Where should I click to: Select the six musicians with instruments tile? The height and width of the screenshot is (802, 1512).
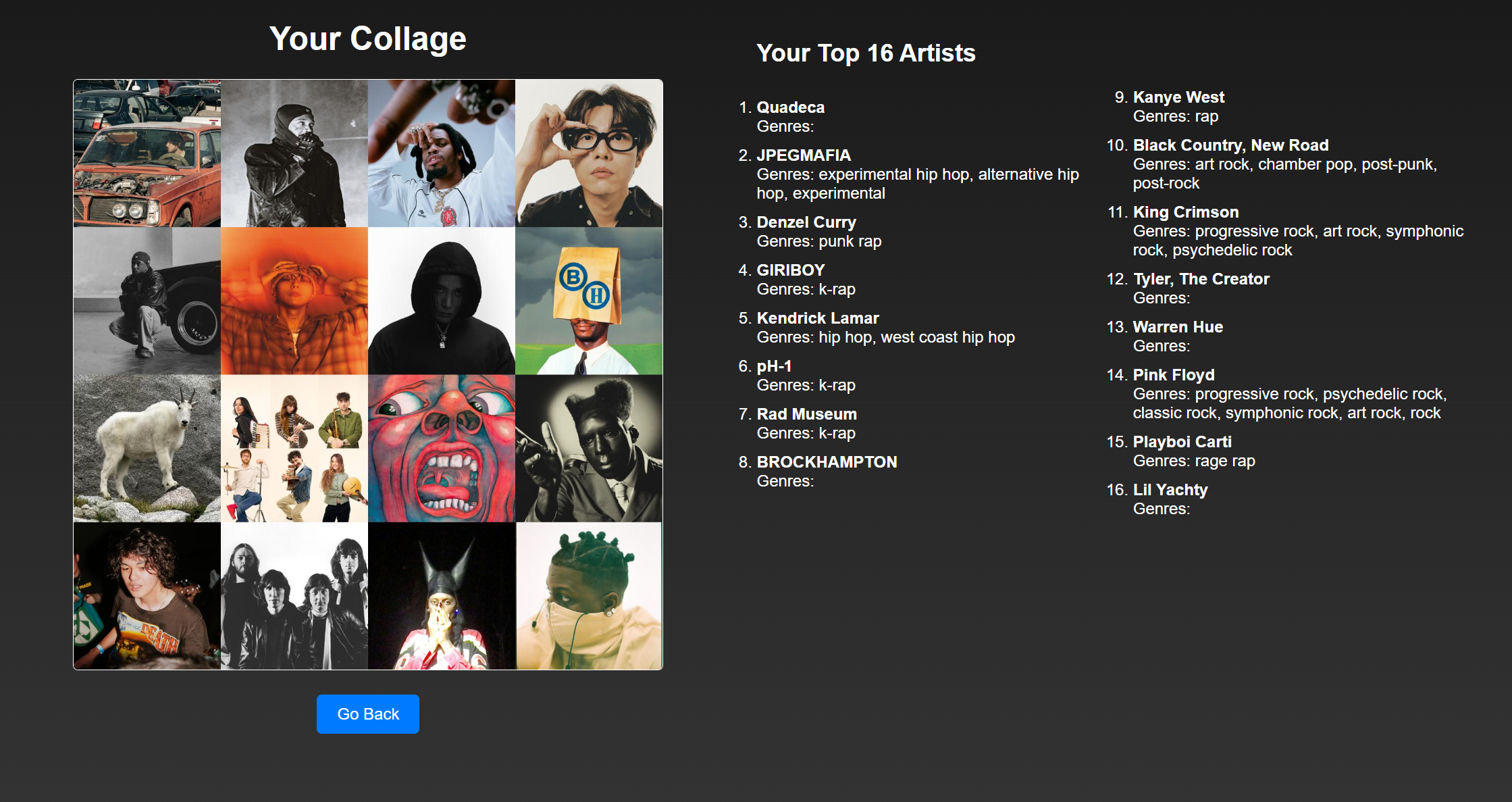[x=294, y=449]
